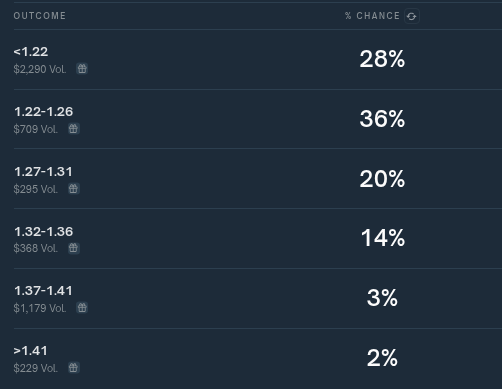Select the <1.22 outcome label
Image resolution: width=502 pixels, height=389 pixels.
31,52
